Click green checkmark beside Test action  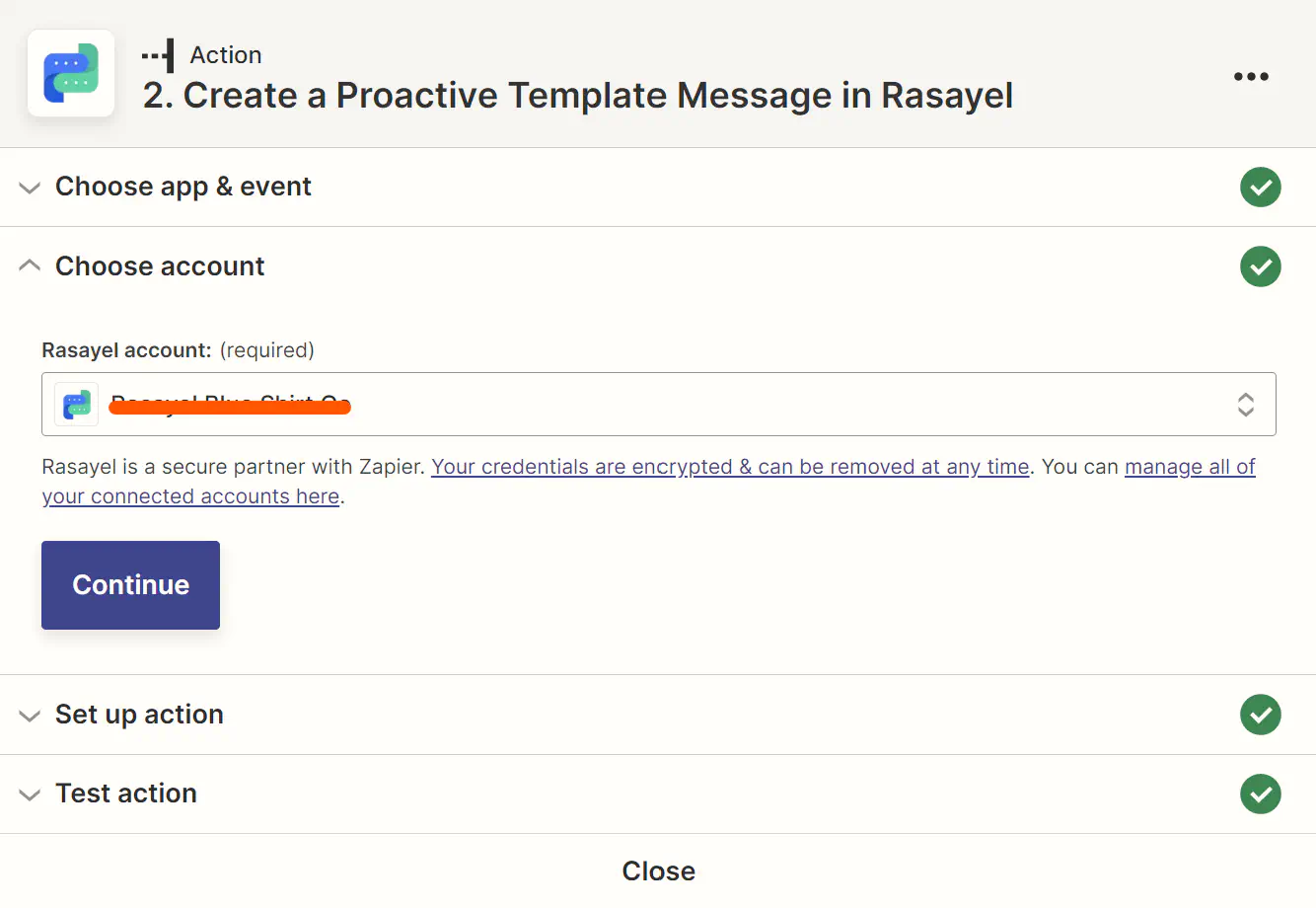click(1260, 794)
